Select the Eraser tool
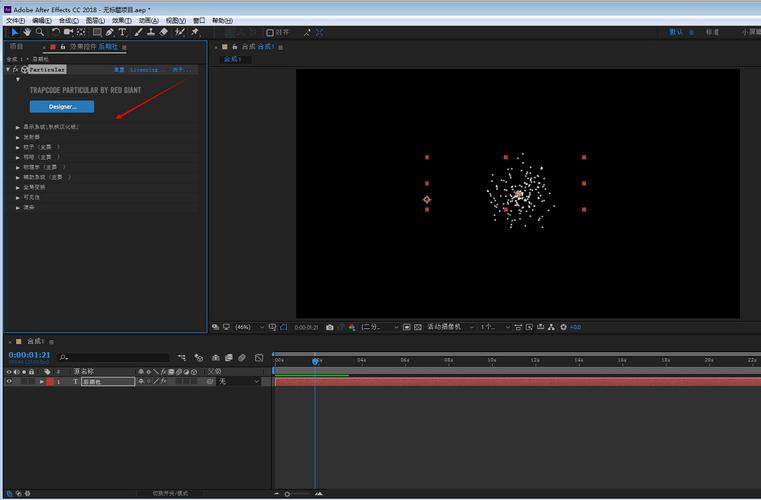Image resolution: width=761 pixels, height=500 pixels. pyautogui.click(x=163, y=32)
